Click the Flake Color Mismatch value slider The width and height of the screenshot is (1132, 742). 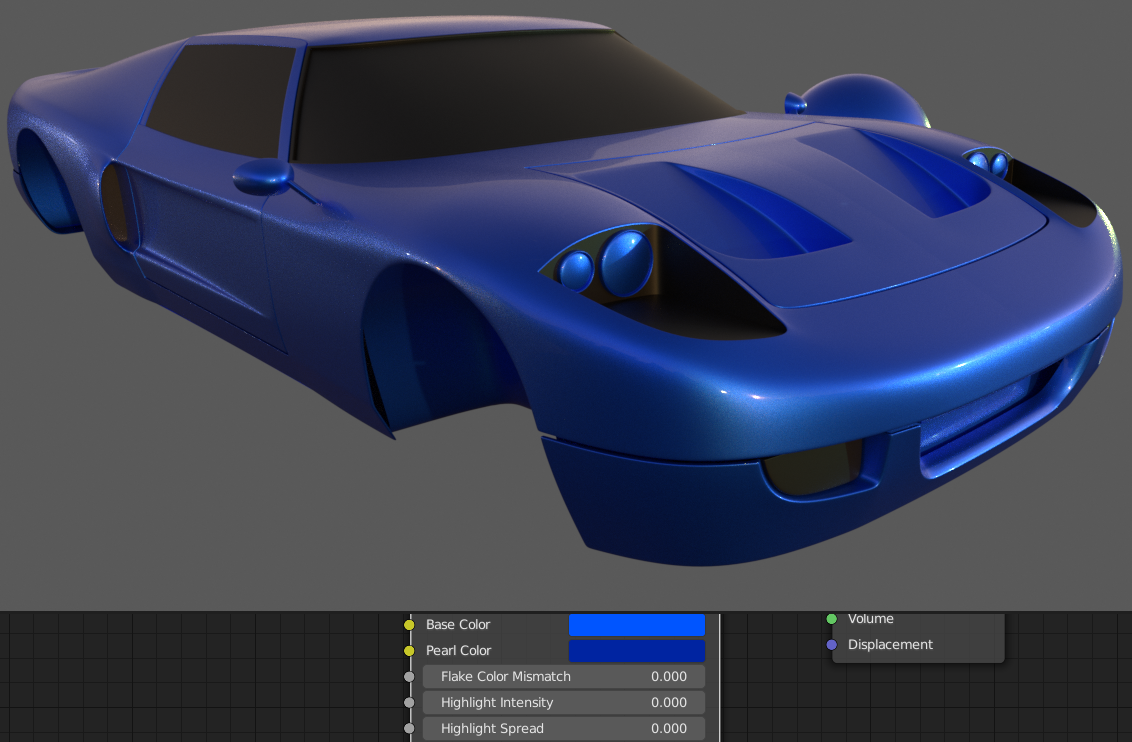563,676
